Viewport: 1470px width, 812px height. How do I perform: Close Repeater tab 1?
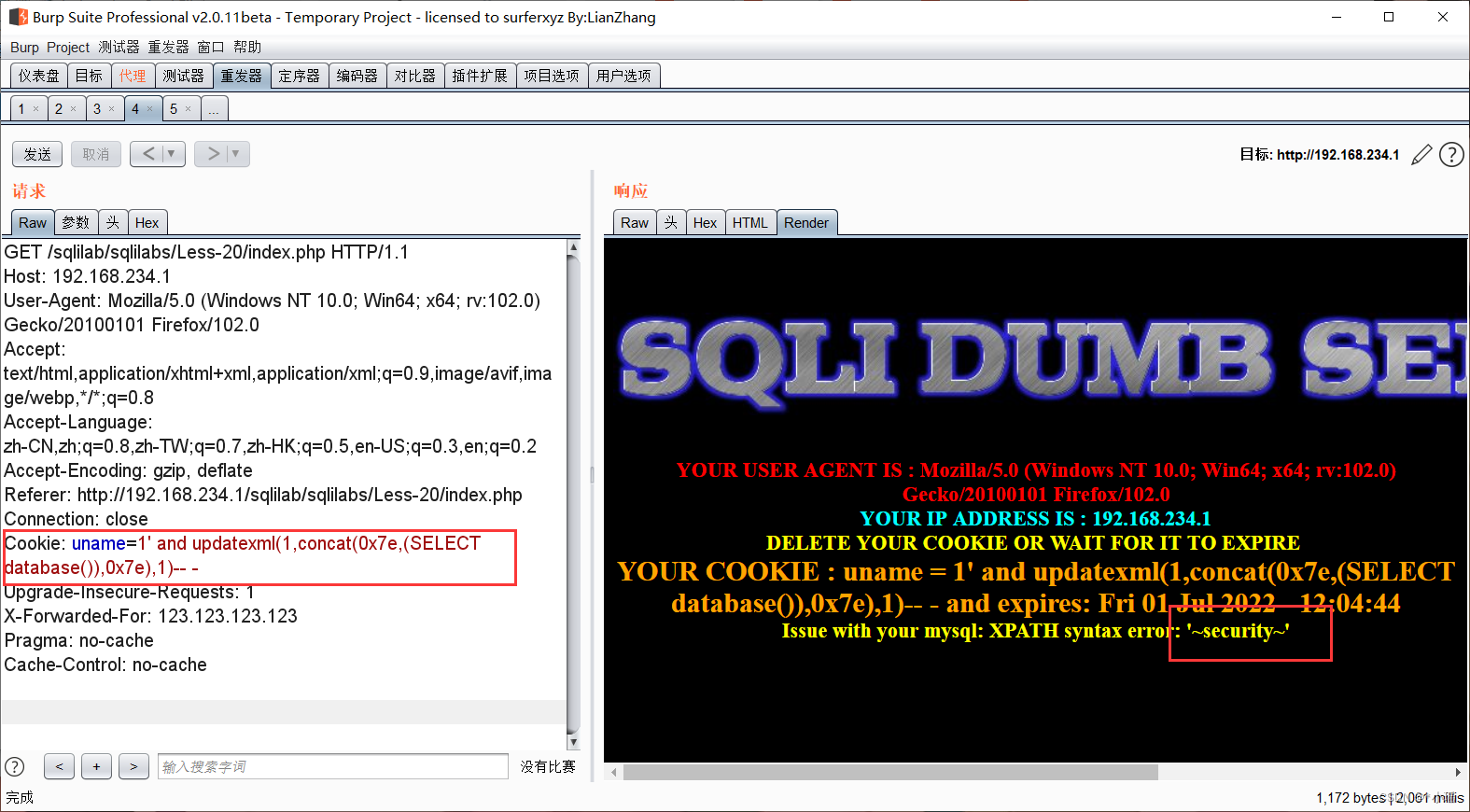pos(36,109)
